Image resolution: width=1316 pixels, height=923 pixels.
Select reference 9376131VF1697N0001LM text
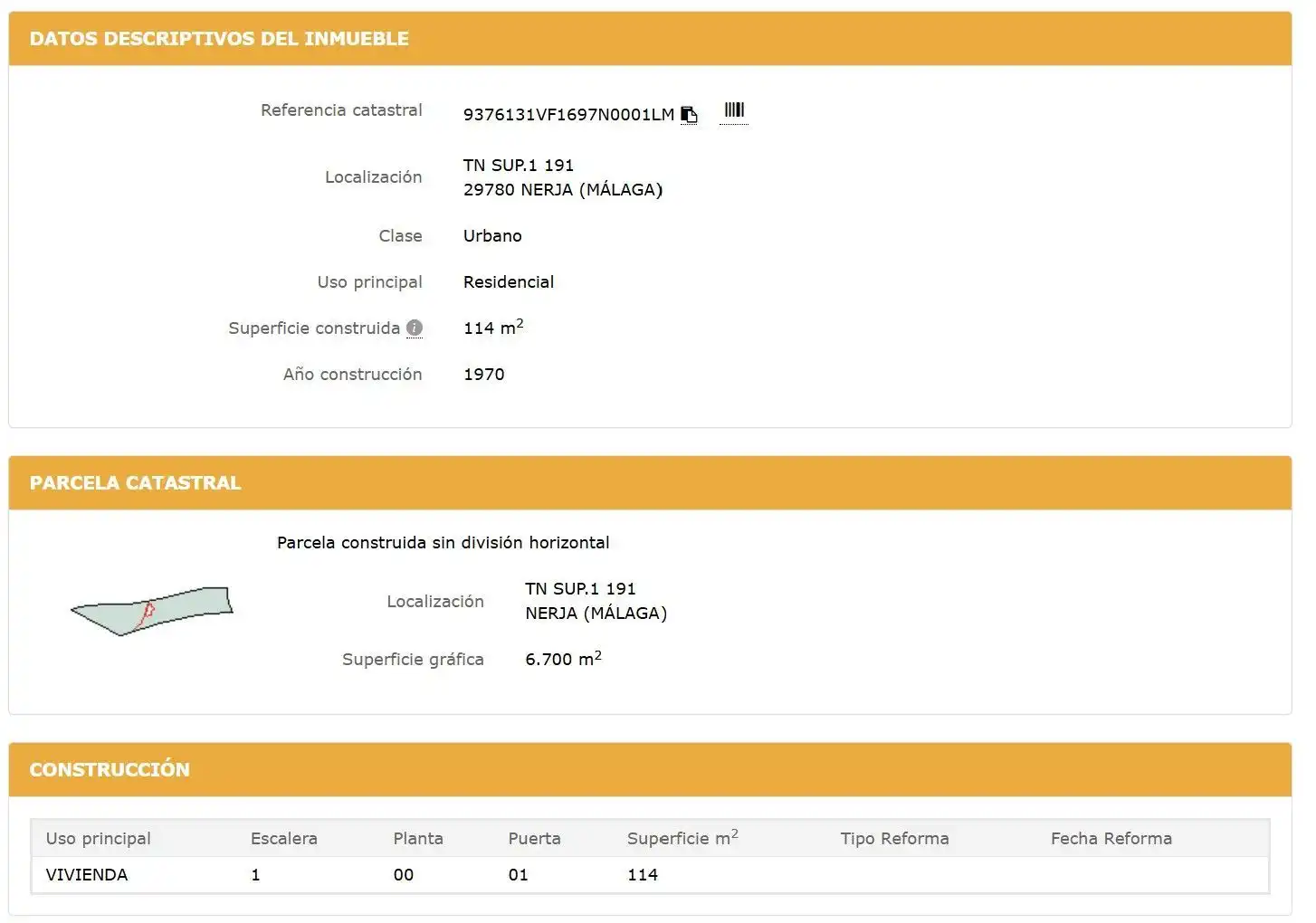[x=568, y=115]
